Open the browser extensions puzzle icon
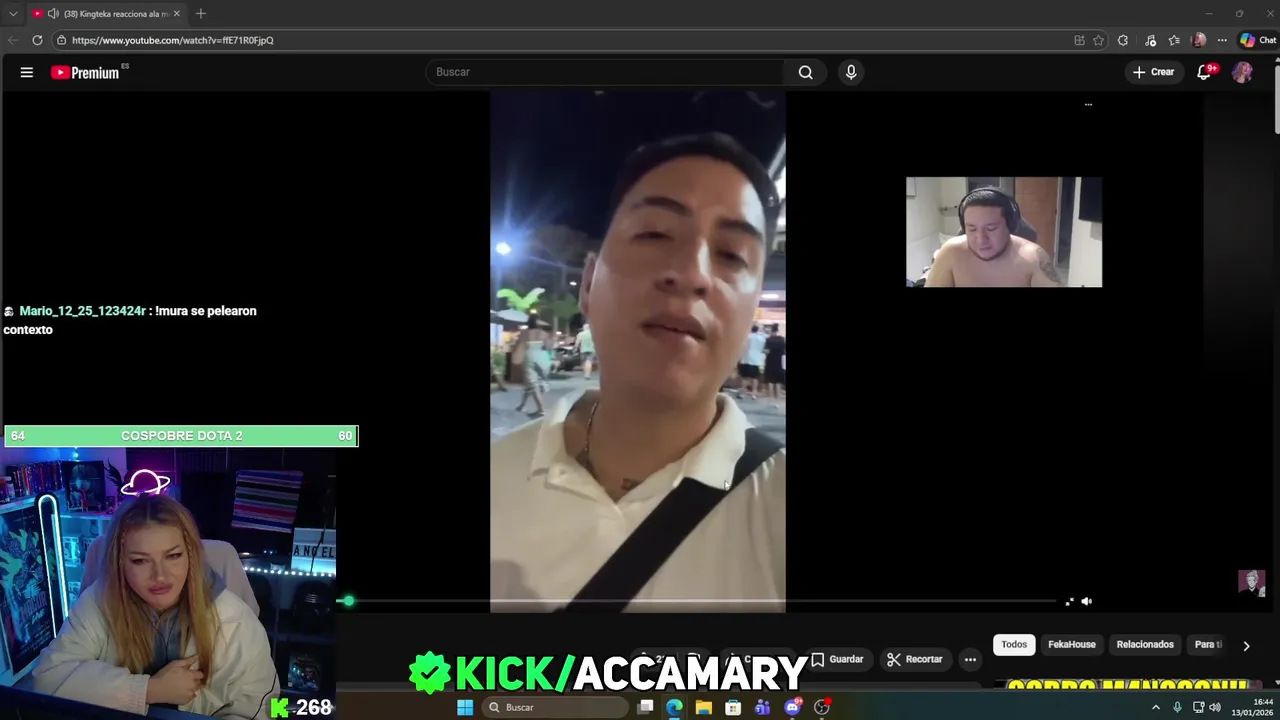The height and width of the screenshot is (720, 1280). coord(1123,40)
